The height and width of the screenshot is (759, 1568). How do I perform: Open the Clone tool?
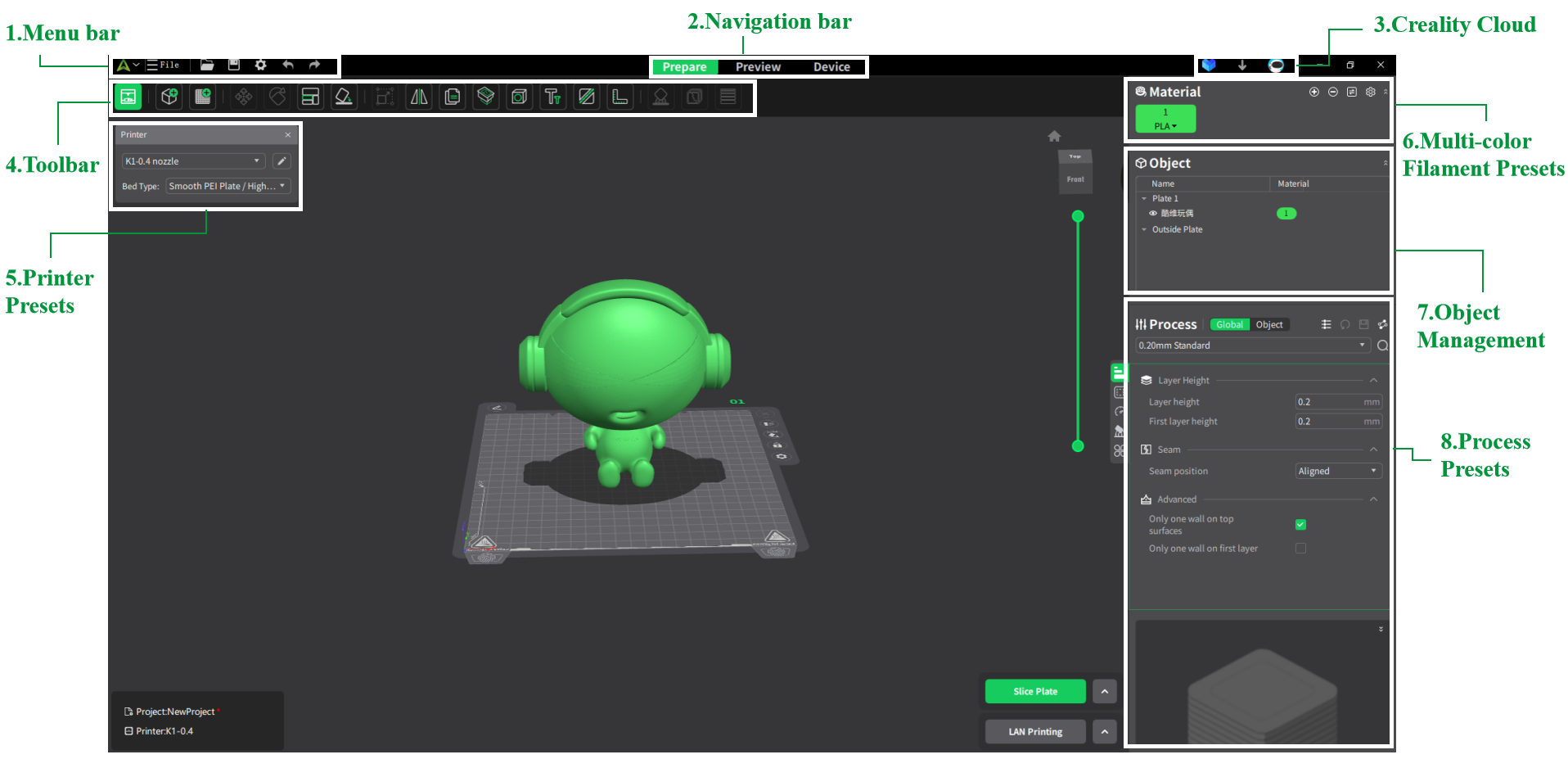click(452, 96)
